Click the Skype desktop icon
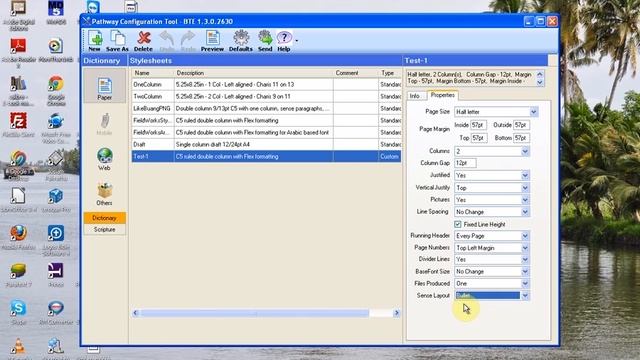This screenshot has width=640, height=360. pos(18,312)
